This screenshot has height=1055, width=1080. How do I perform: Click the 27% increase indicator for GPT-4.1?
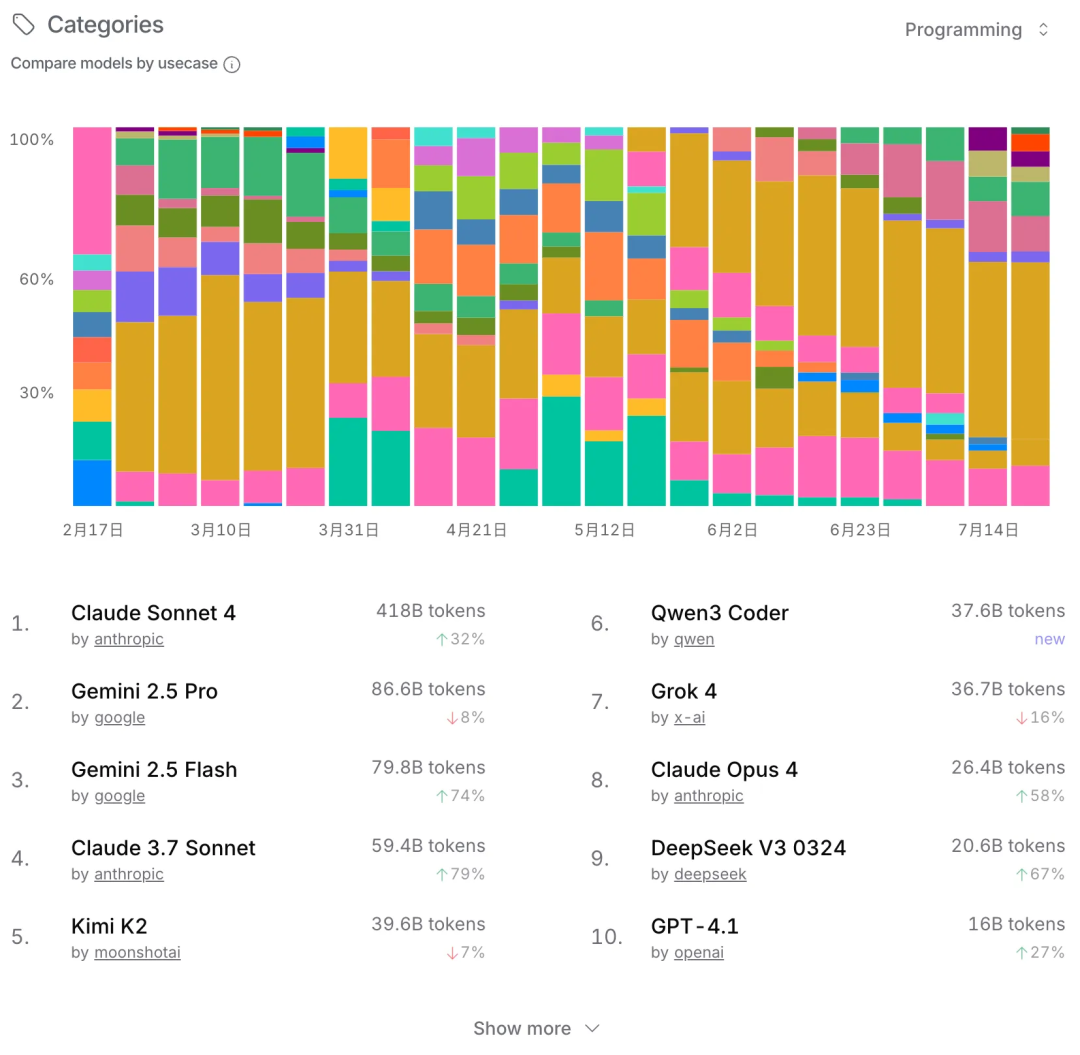click(x=1040, y=952)
